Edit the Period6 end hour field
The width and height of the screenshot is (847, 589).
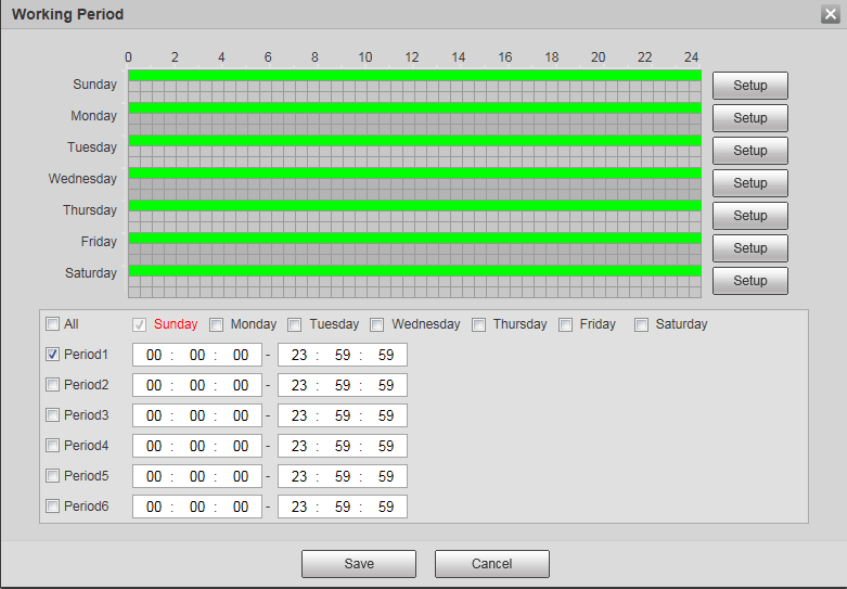click(299, 507)
